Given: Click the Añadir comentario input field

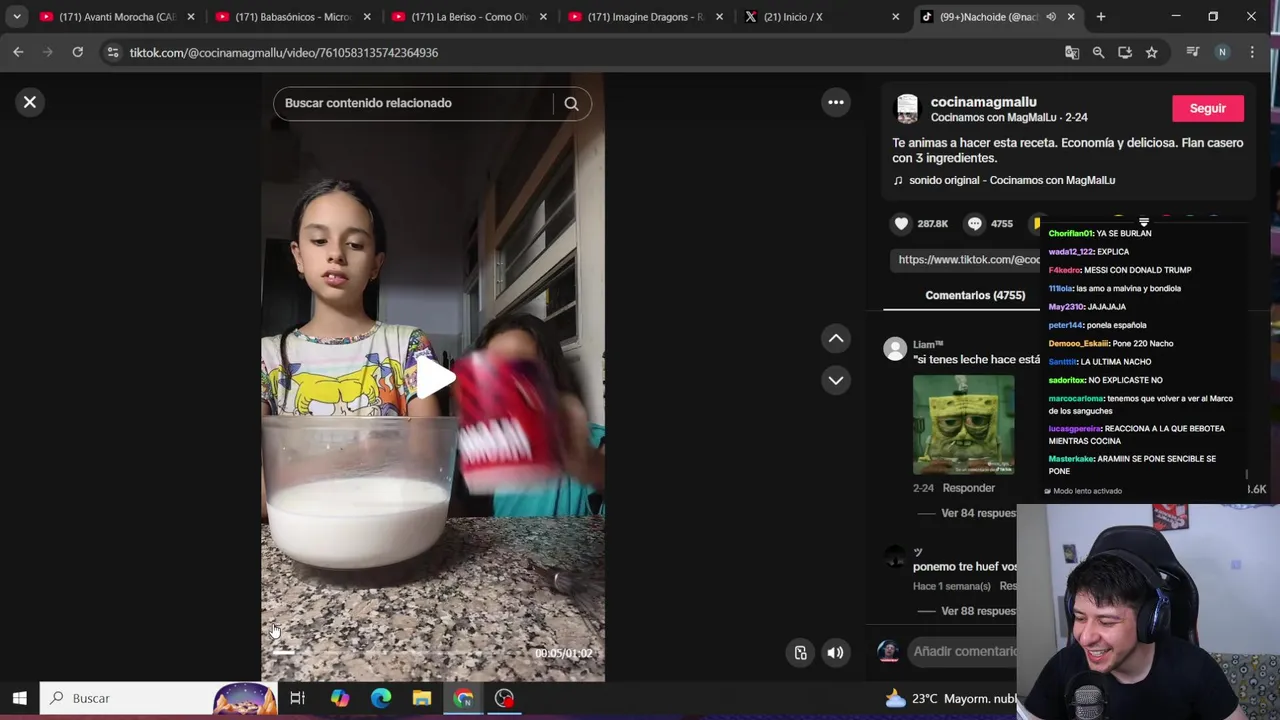Looking at the screenshot, I should click(x=964, y=651).
